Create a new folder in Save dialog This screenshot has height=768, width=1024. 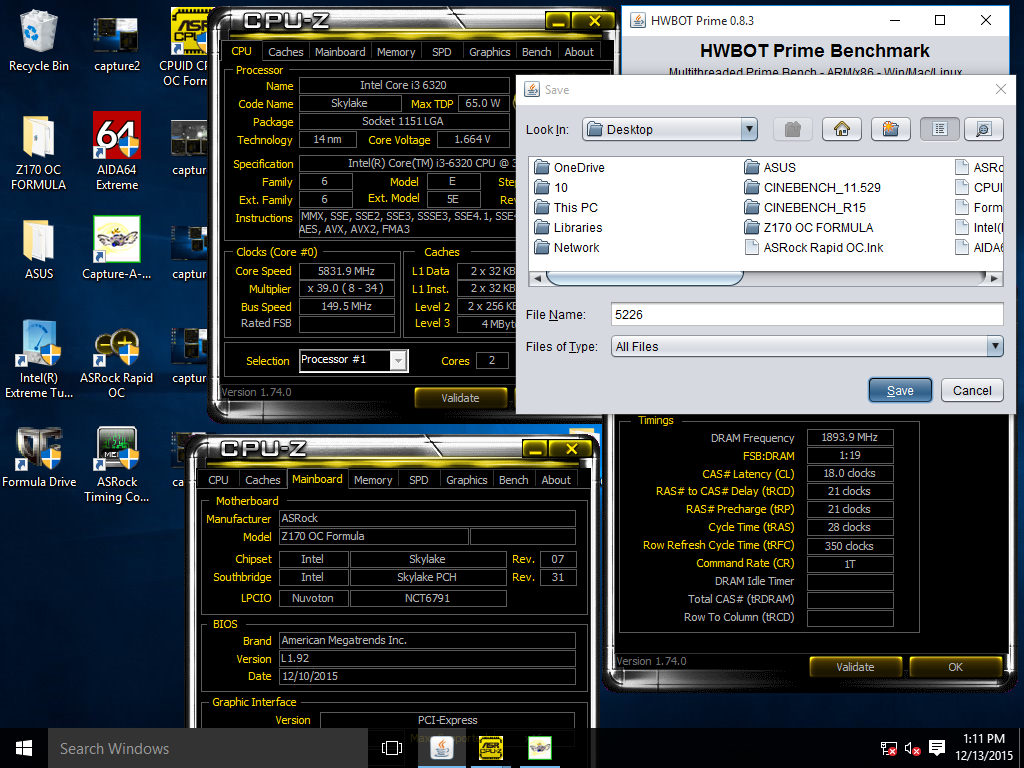(890, 129)
